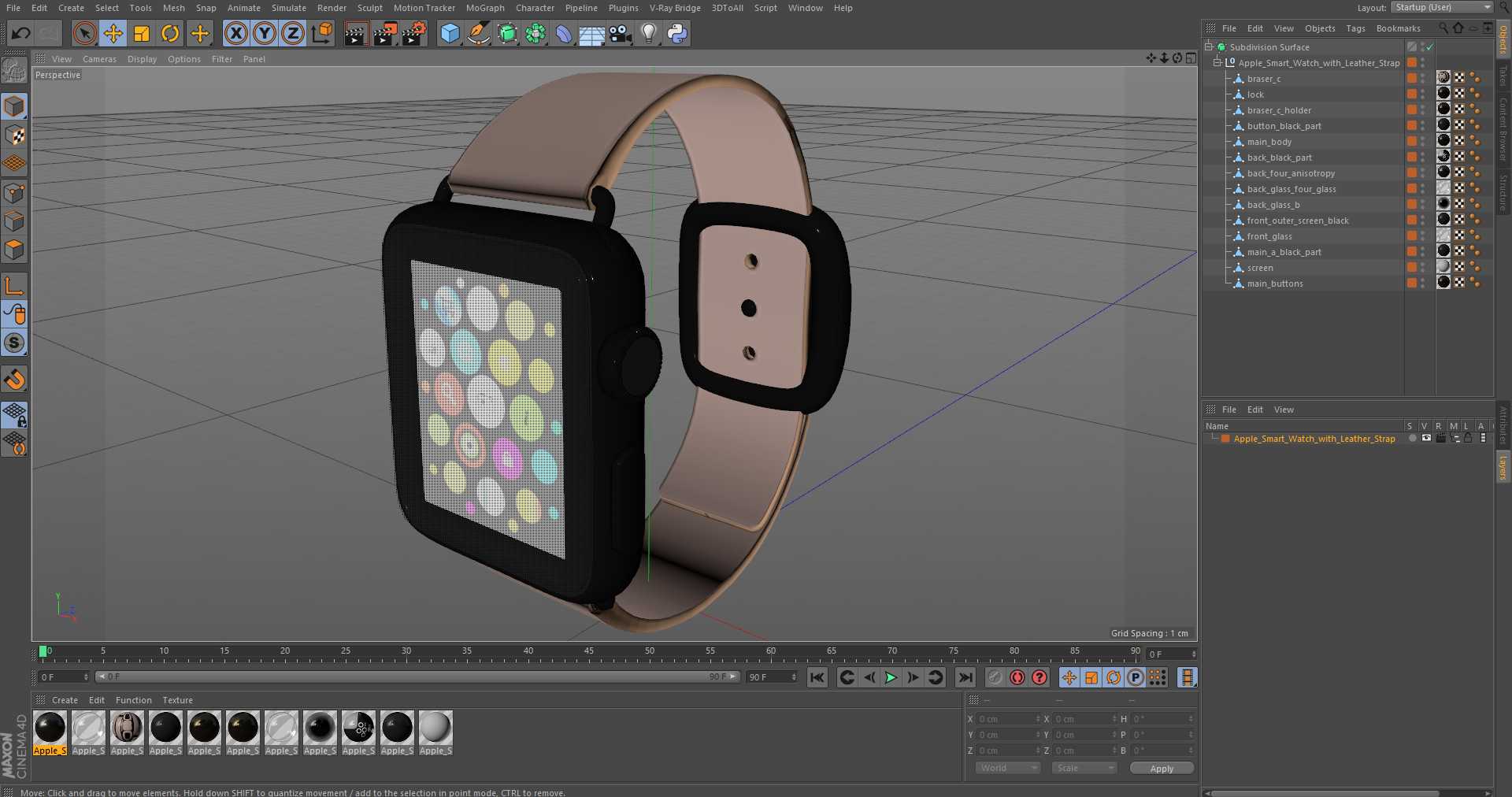Open the MoGraph menu
This screenshot has height=797, width=1512.
tap(485, 8)
